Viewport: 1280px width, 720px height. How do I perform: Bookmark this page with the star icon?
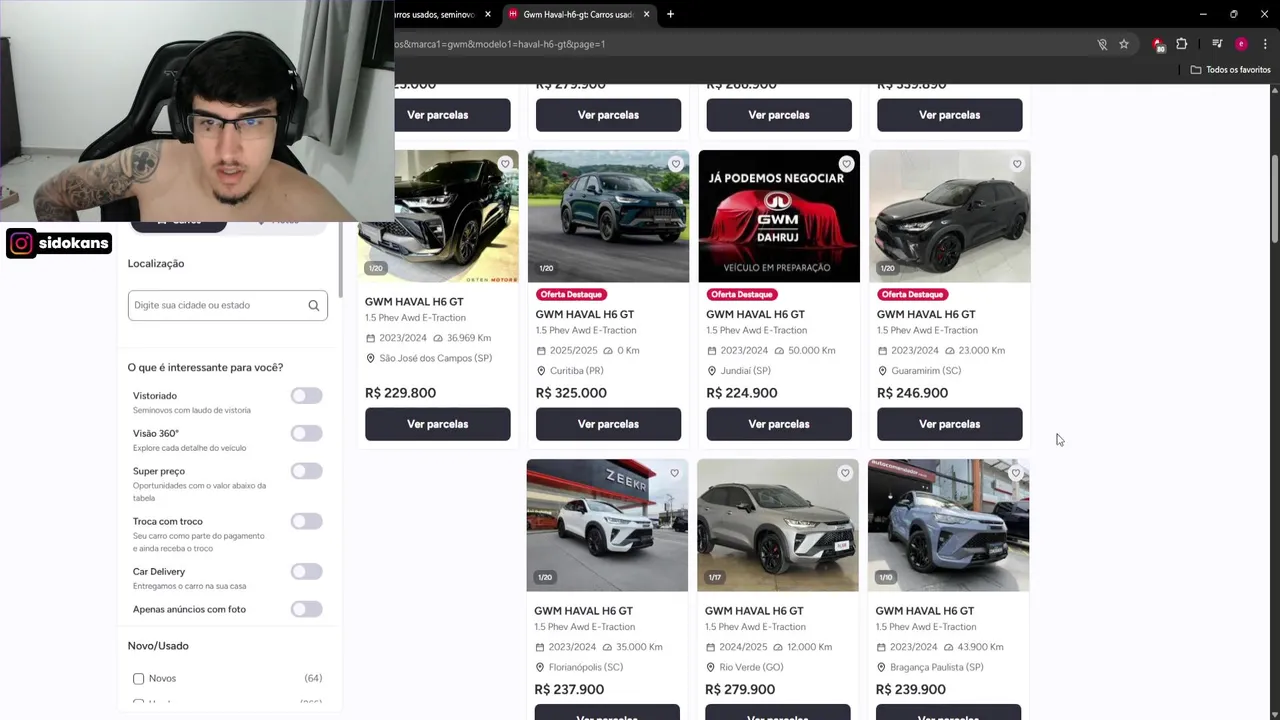click(1124, 44)
